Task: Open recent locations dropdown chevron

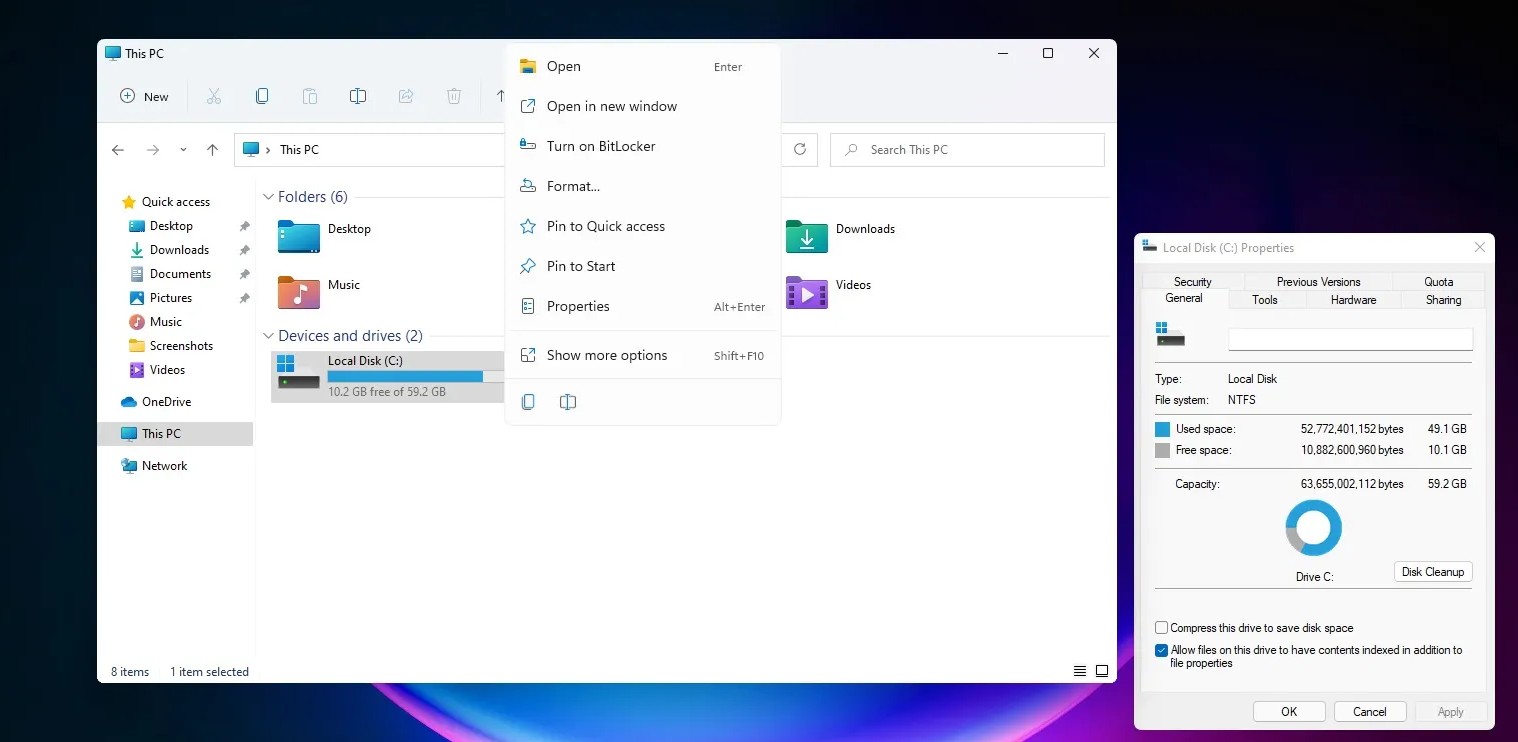Action: click(182, 150)
